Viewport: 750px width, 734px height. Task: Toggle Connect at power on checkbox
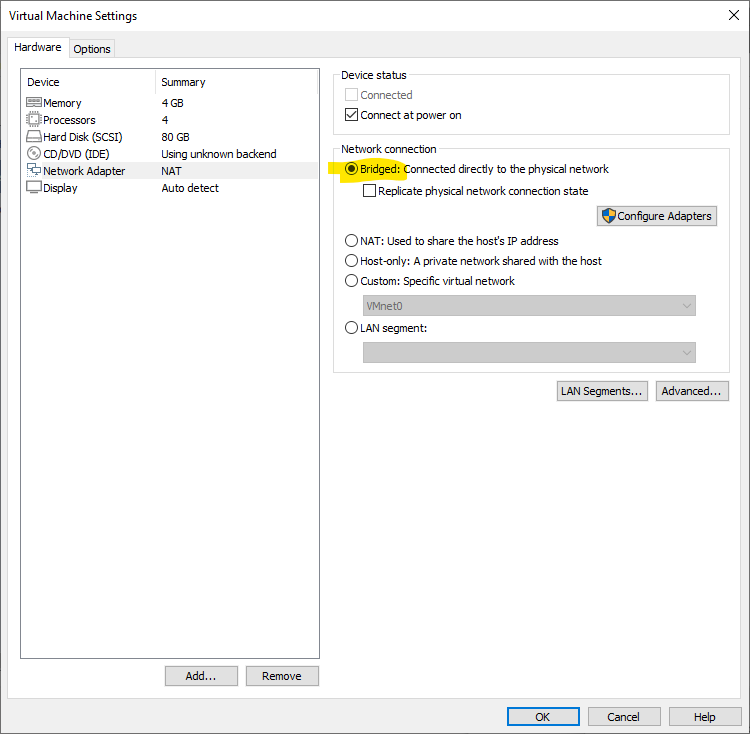(351, 115)
